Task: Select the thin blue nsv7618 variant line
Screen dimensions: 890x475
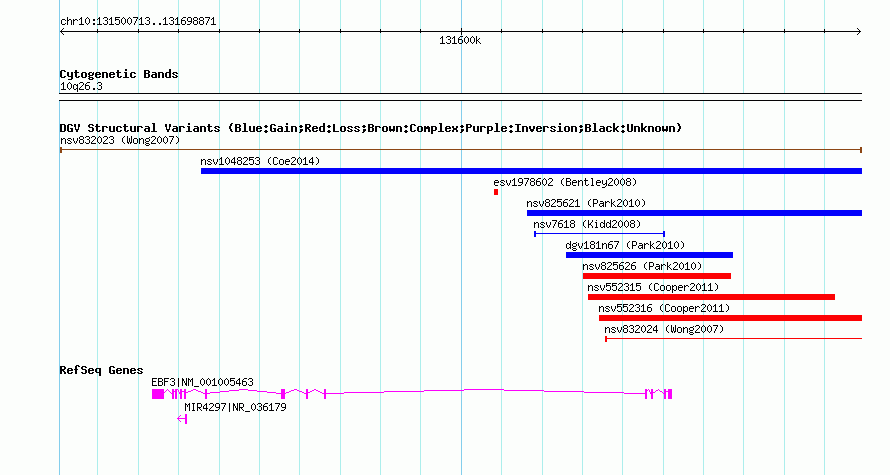Action: (x=599, y=234)
